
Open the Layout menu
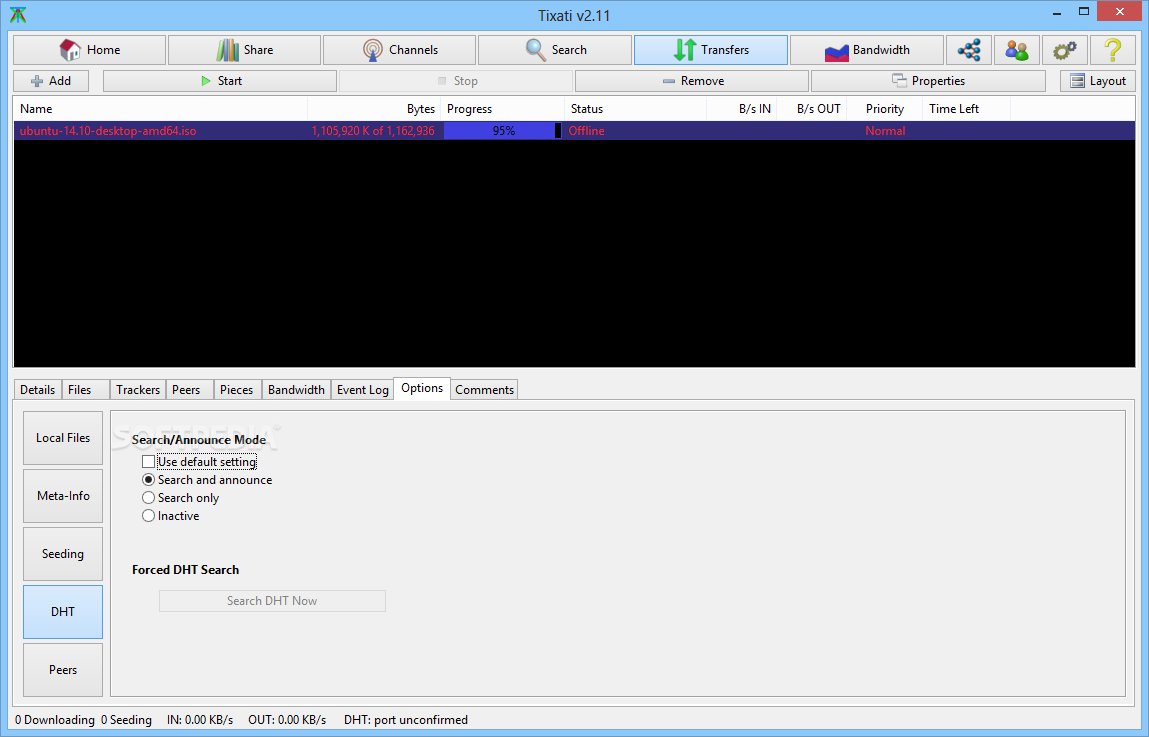1098,81
